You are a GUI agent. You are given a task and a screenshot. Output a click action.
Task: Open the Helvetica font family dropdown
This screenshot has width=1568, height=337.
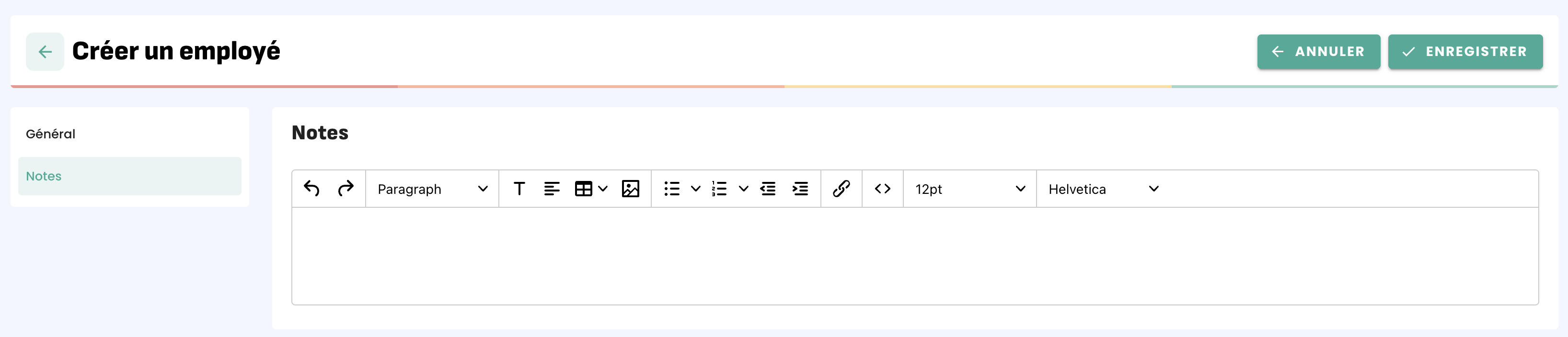(x=1103, y=189)
